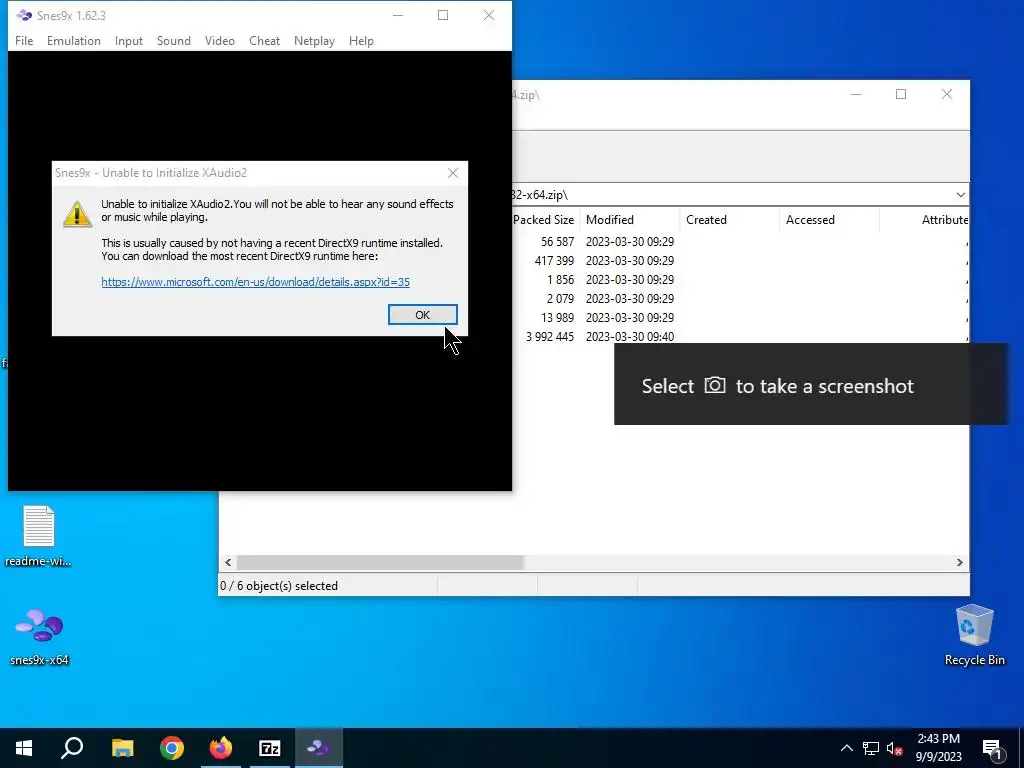
Task: Click the warning triangle icon in the dialog
Action: [x=77, y=214]
